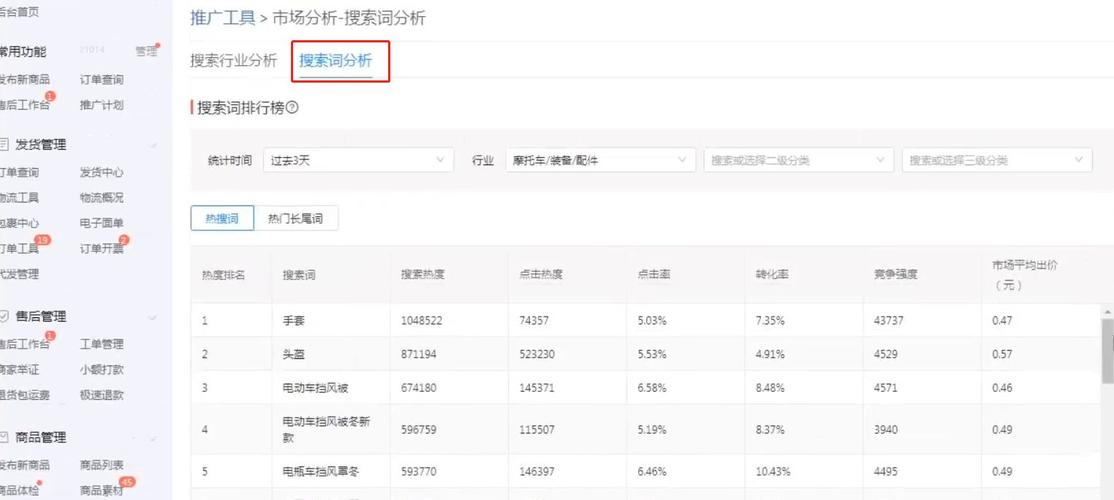
Task: Open 订单查询 under 常用功能
Action: pyautogui.click(x=102, y=80)
